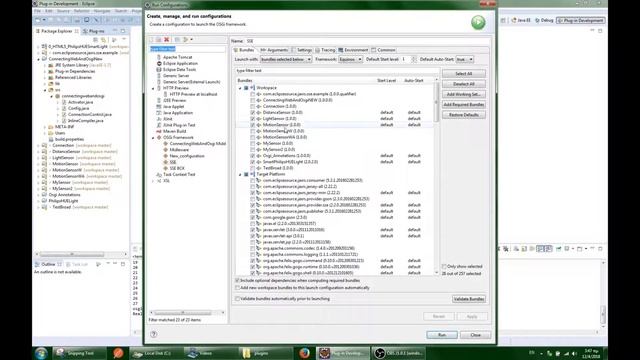
Task: Select Apache Tomcat configuration type
Action: pyautogui.click(x=178, y=57)
